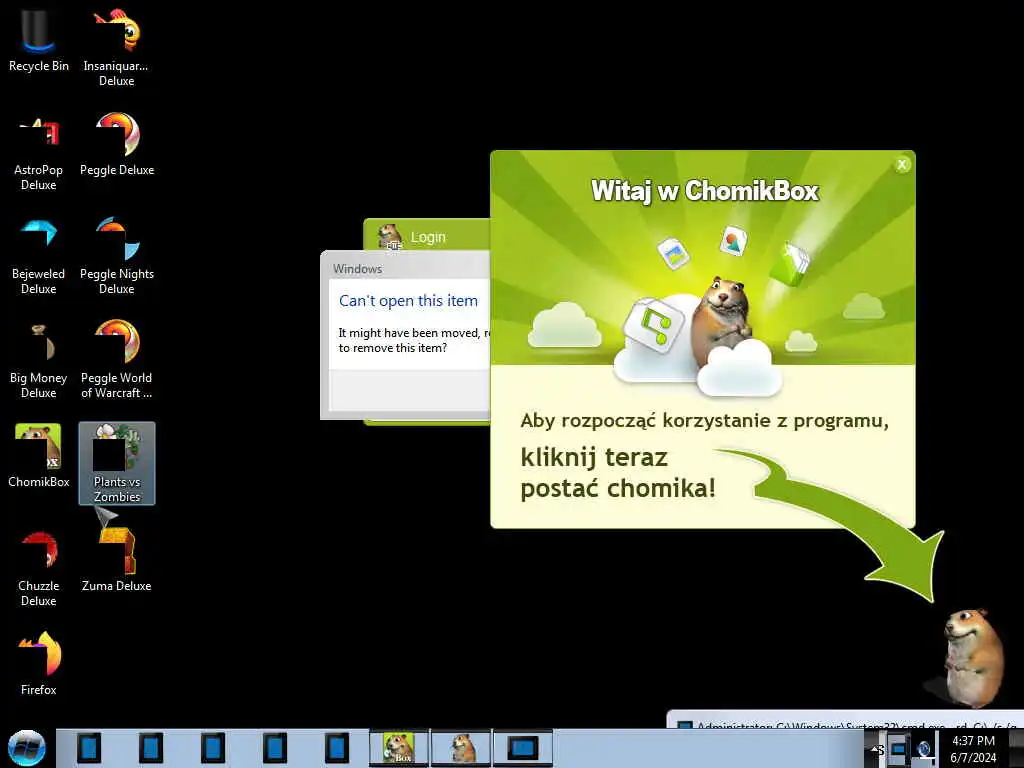This screenshot has height=768, width=1024.
Task: Switch to ChomikBox taskbar button labeled Box
Action: (399, 748)
